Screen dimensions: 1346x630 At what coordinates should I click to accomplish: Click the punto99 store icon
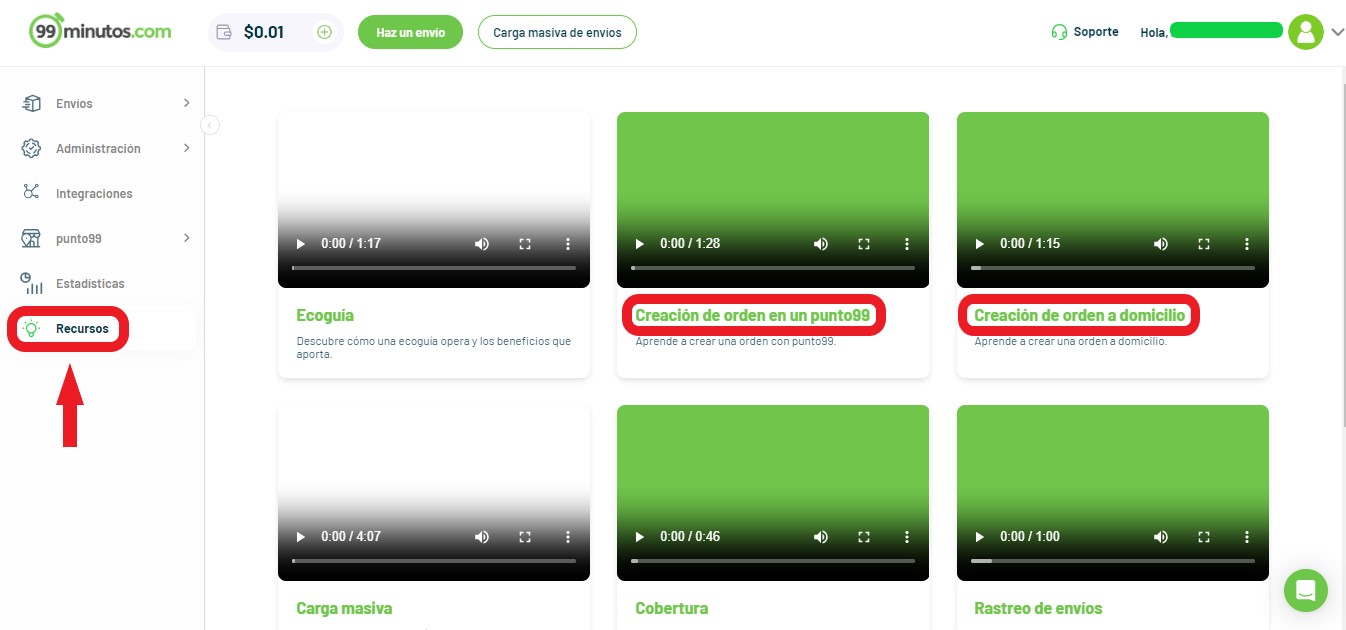click(32, 238)
